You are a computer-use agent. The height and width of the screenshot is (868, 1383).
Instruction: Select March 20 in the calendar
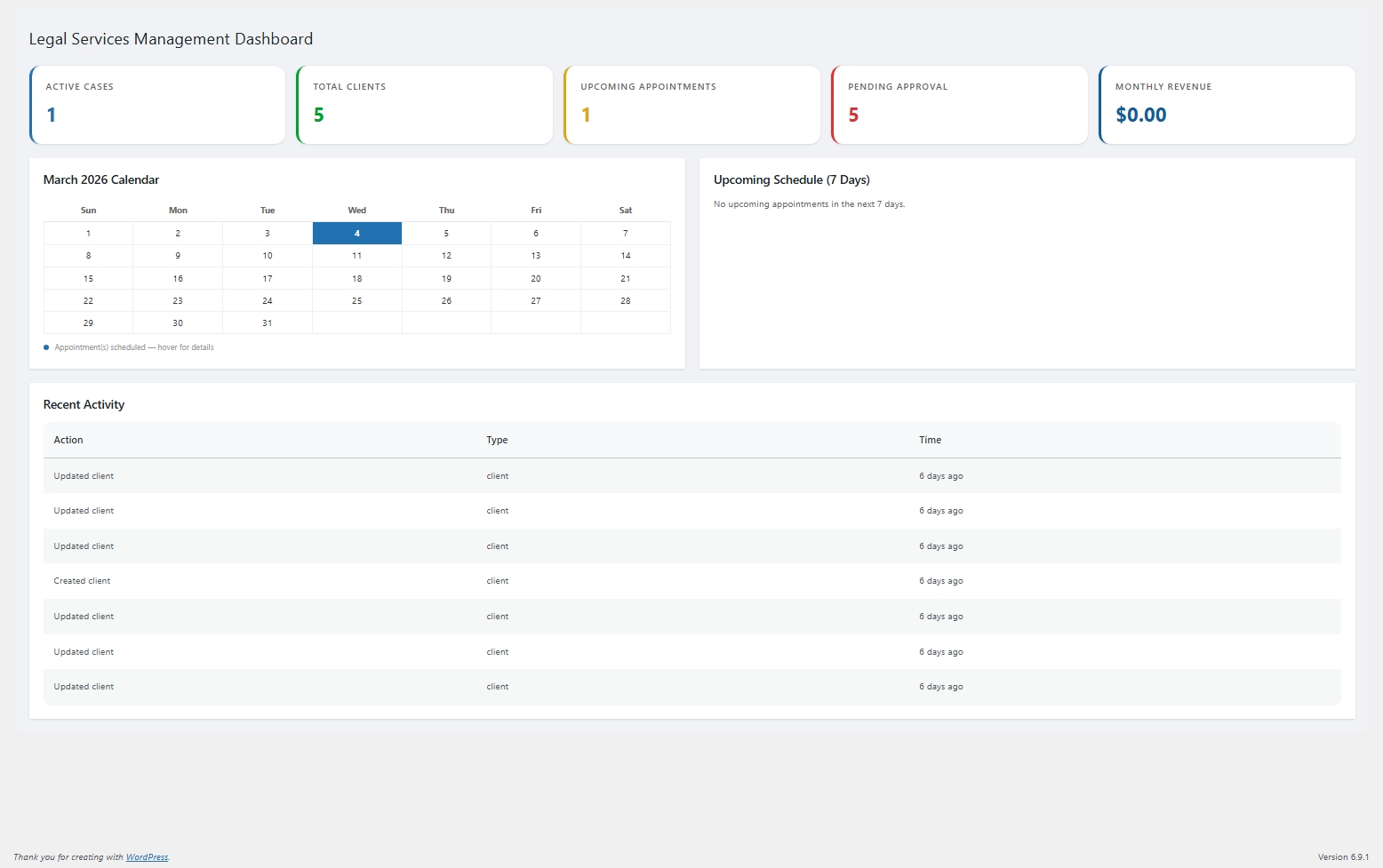coord(536,279)
